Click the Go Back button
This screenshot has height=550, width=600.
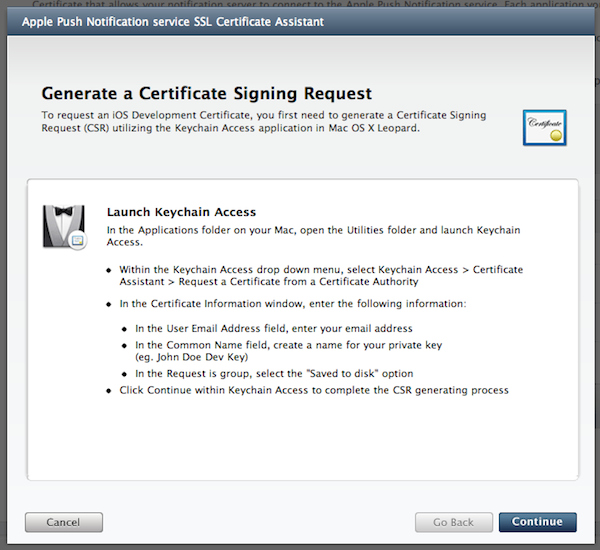[x=453, y=522]
